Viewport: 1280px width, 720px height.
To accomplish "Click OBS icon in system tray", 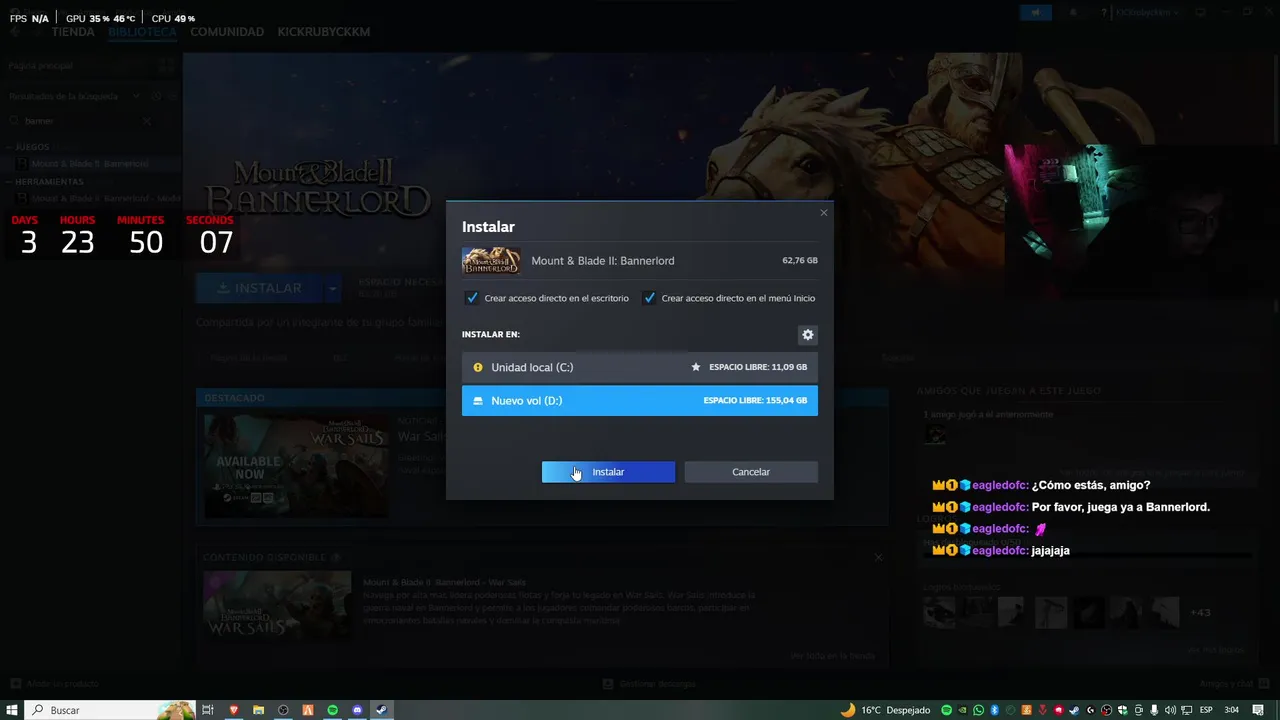I will click(1106, 710).
